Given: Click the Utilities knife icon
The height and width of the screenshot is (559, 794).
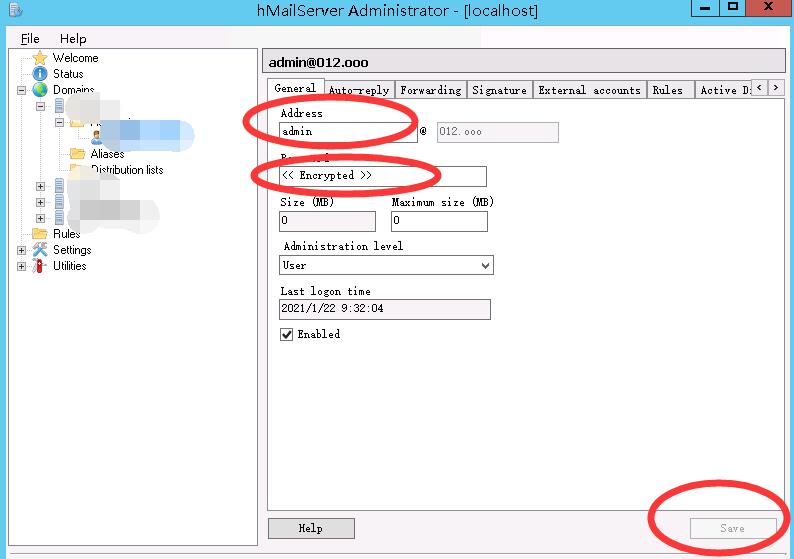Looking at the screenshot, I should (40, 266).
